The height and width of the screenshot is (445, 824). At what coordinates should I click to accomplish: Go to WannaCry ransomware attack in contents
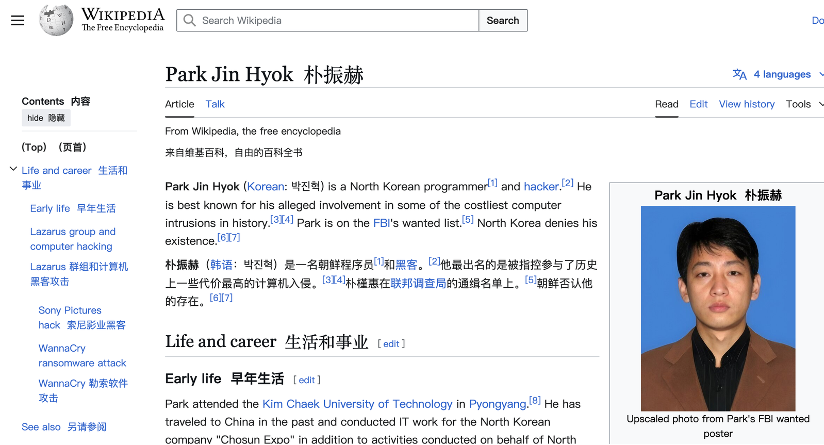(82, 356)
